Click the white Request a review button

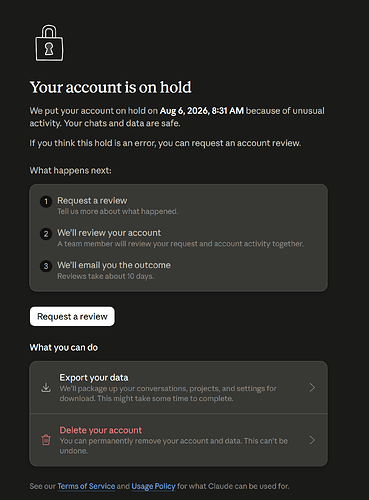click(x=72, y=316)
